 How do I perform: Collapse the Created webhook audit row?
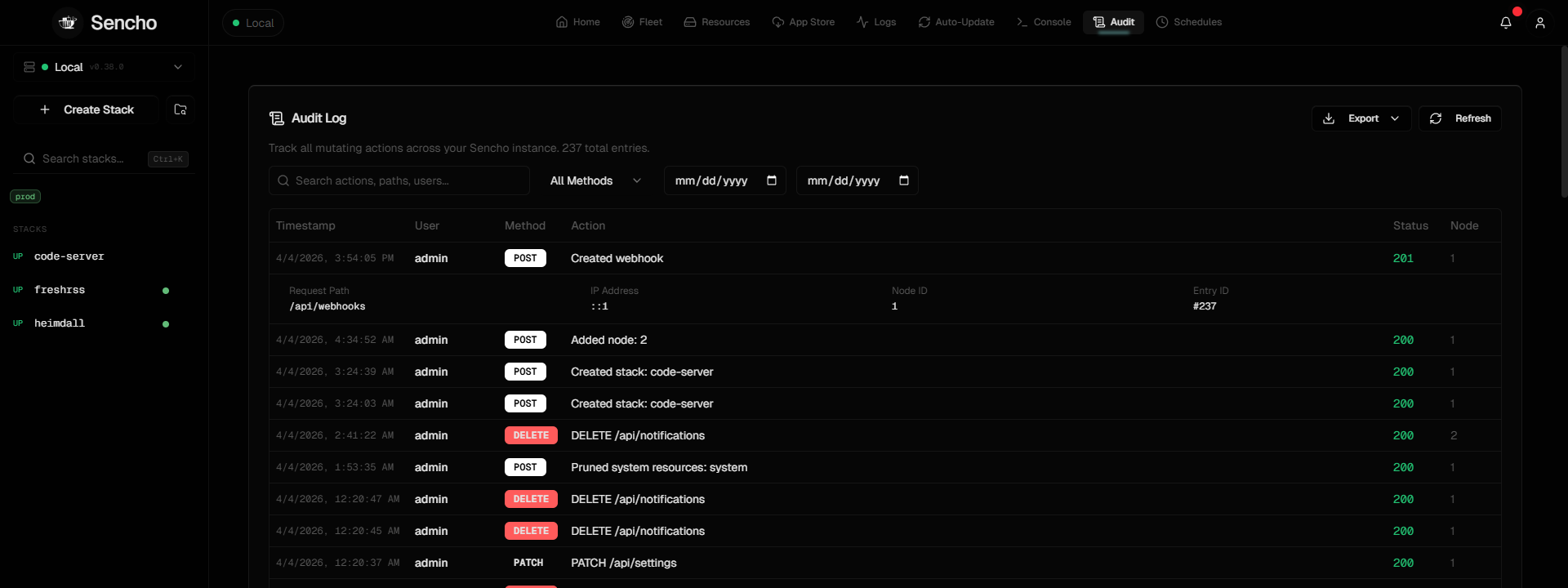[885, 258]
